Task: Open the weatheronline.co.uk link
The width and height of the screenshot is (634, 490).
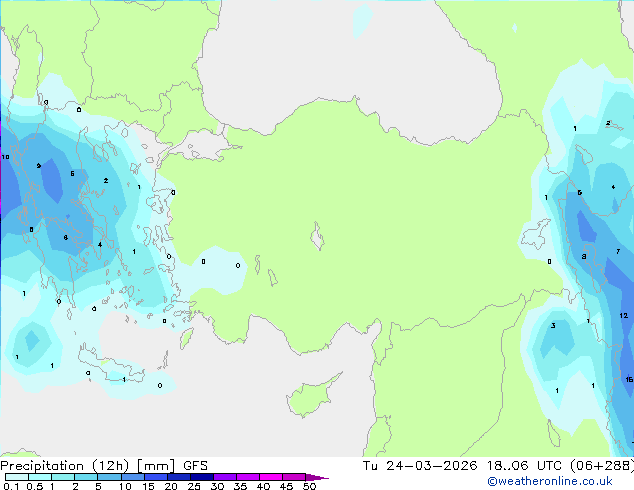Action: click(550, 481)
